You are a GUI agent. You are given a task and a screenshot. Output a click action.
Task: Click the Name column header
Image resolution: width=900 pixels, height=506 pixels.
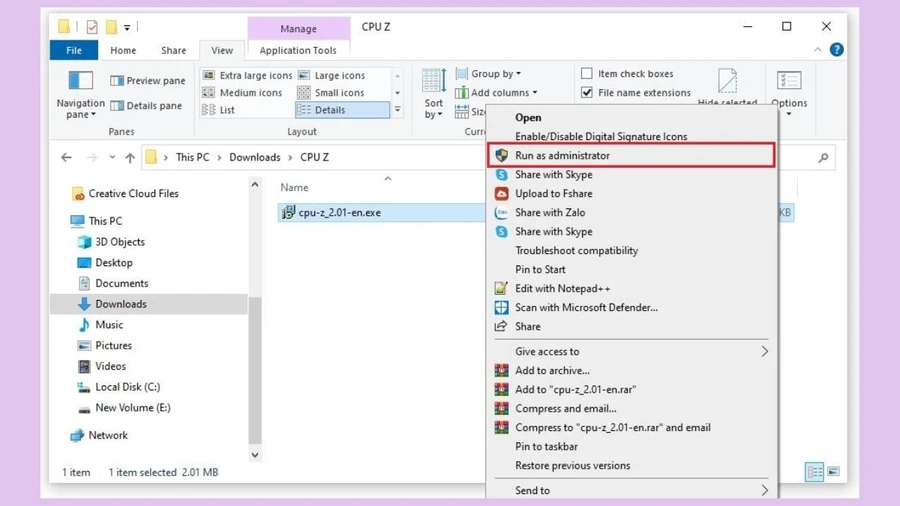[294, 188]
